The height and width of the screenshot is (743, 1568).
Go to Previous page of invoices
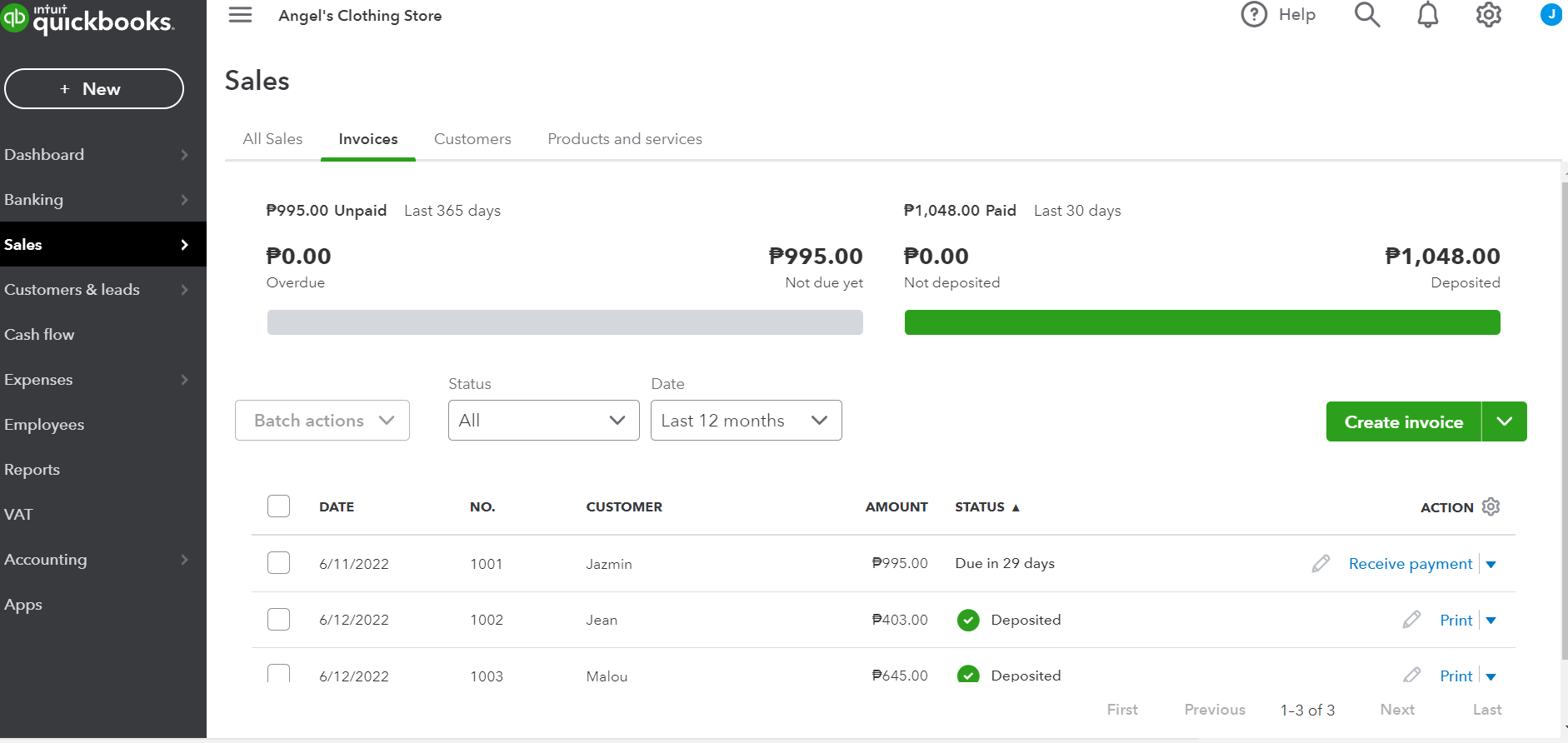coord(1215,710)
